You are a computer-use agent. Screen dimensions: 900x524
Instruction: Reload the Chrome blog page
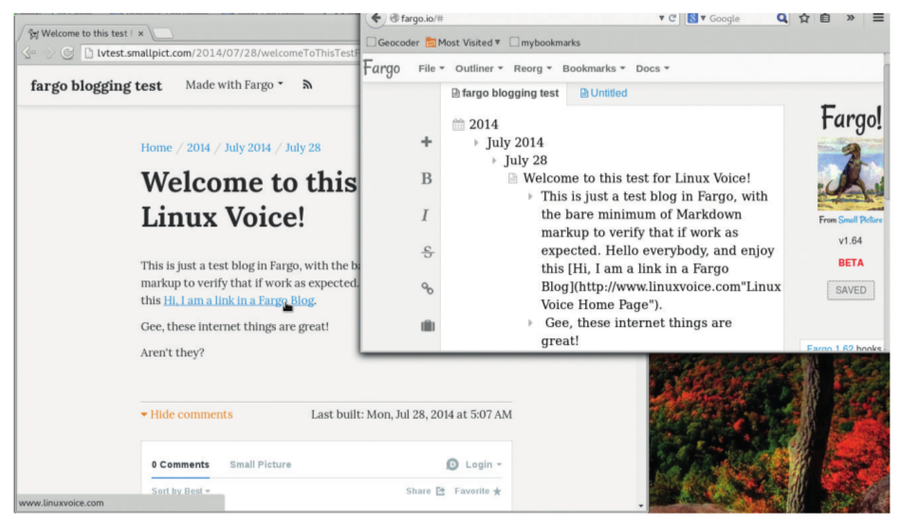[68, 53]
